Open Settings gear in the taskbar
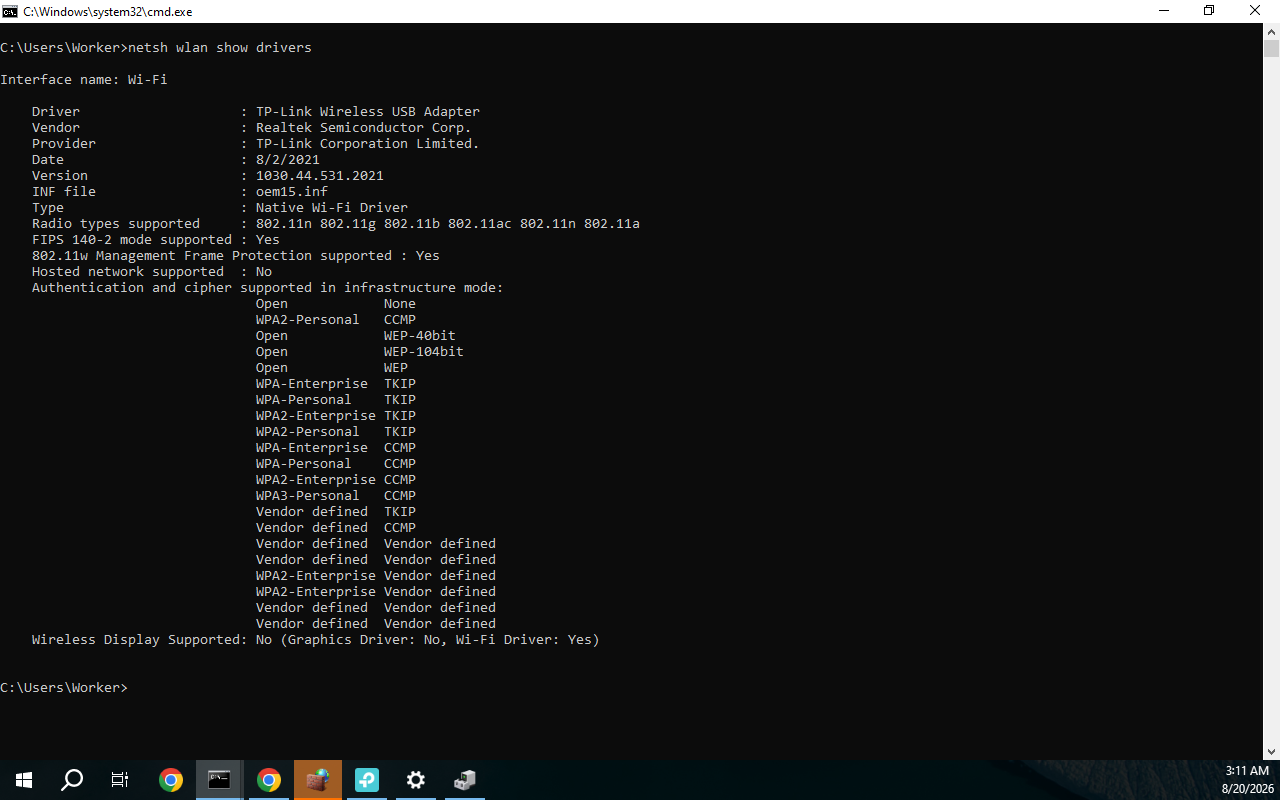This screenshot has height=800, width=1280. pos(416,780)
